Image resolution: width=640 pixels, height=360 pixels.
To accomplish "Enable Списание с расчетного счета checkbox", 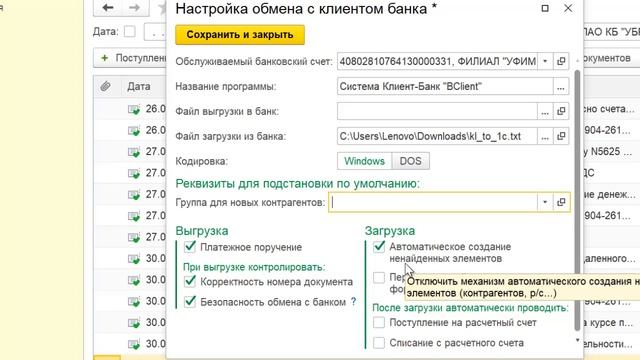I will 379,343.
